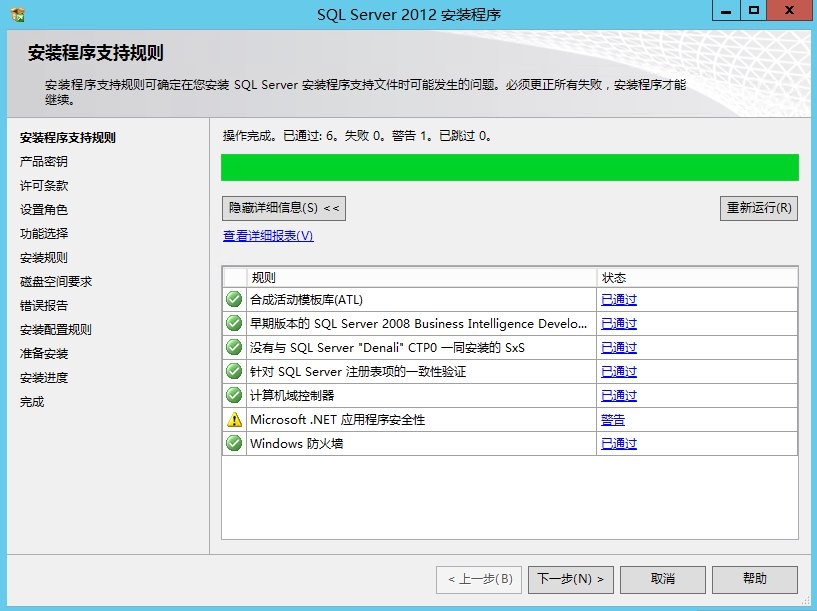Select 产品密钥 step in the sidebar
This screenshot has height=611, width=817.
click(44, 161)
